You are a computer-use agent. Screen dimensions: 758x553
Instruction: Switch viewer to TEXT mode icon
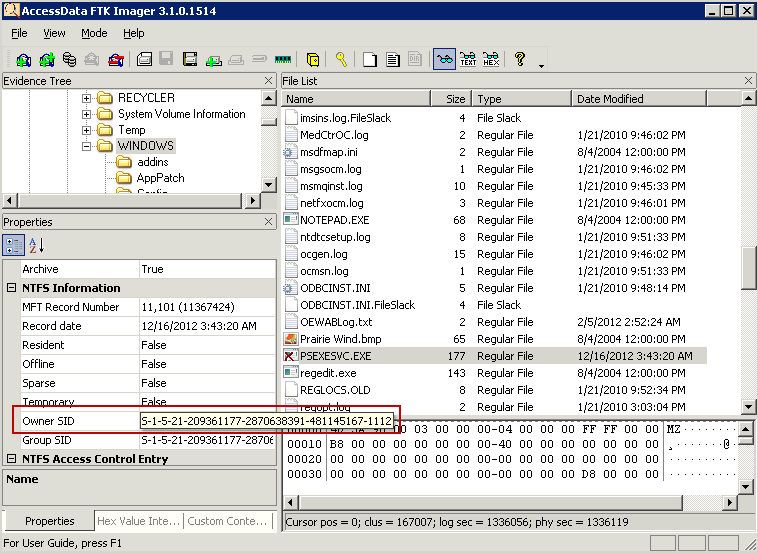click(468, 59)
